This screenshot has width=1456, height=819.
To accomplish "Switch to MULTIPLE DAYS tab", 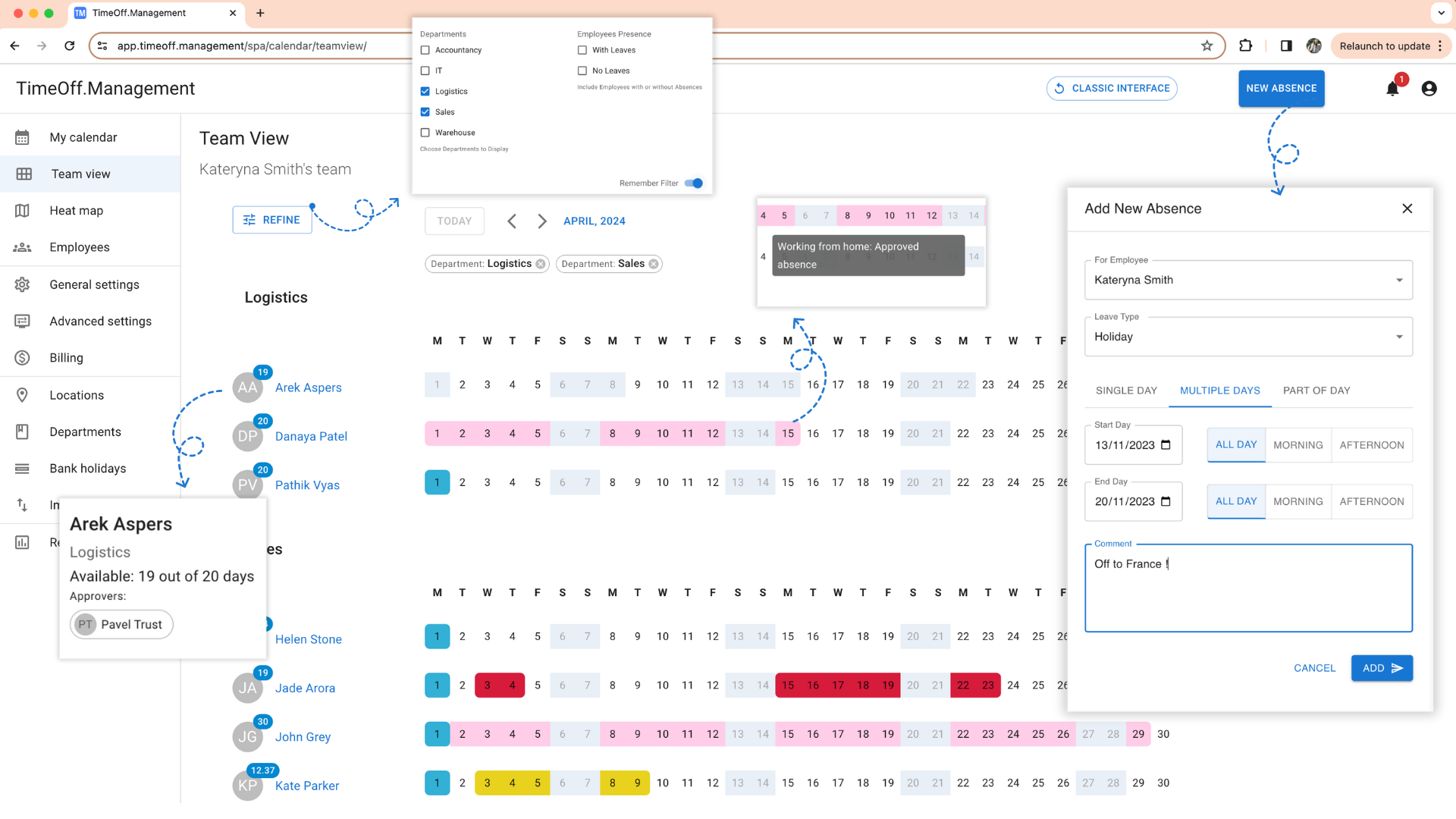I will [1219, 391].
